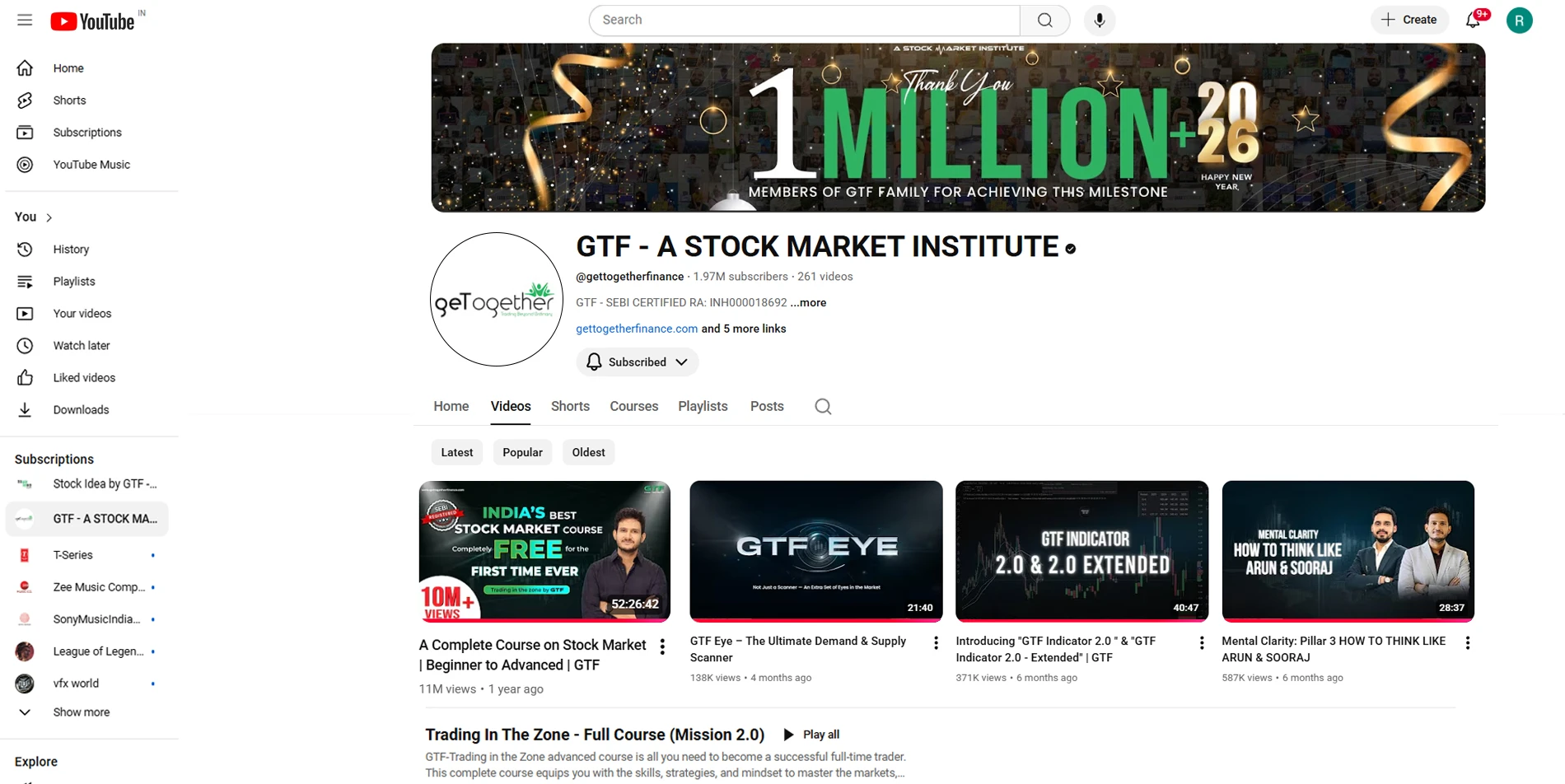The width and height of the screenshot is (1565, 784).
Task: Search within the channel using magnifier icon
Action: click(x=823, y=406)
